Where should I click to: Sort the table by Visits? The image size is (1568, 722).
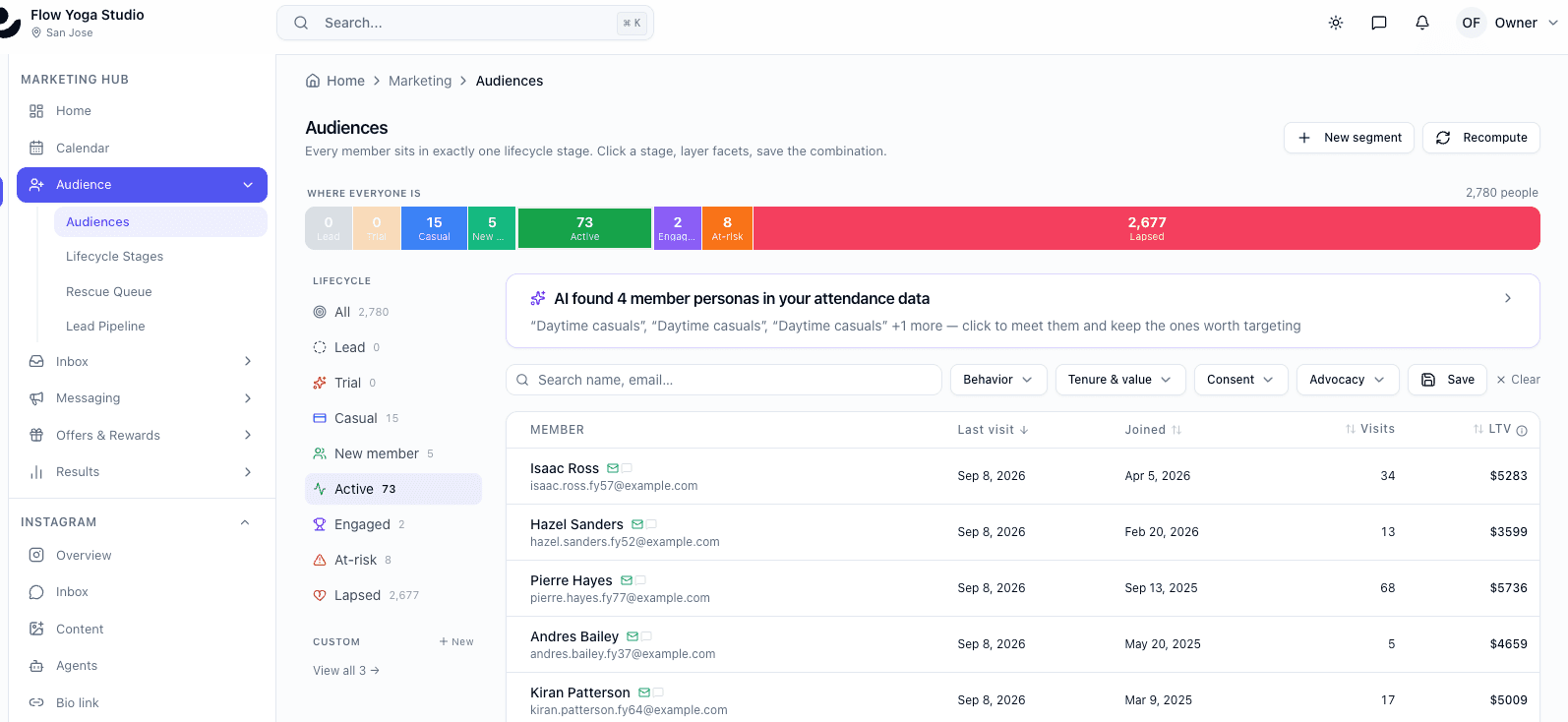click(1369, 429)
